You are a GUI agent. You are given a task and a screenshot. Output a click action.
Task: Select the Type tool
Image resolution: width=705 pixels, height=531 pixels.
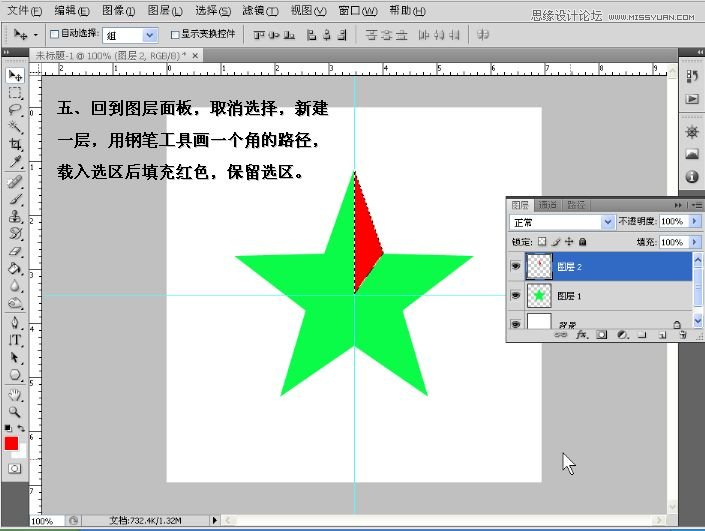pyautogui.click(x=15, y=340)
